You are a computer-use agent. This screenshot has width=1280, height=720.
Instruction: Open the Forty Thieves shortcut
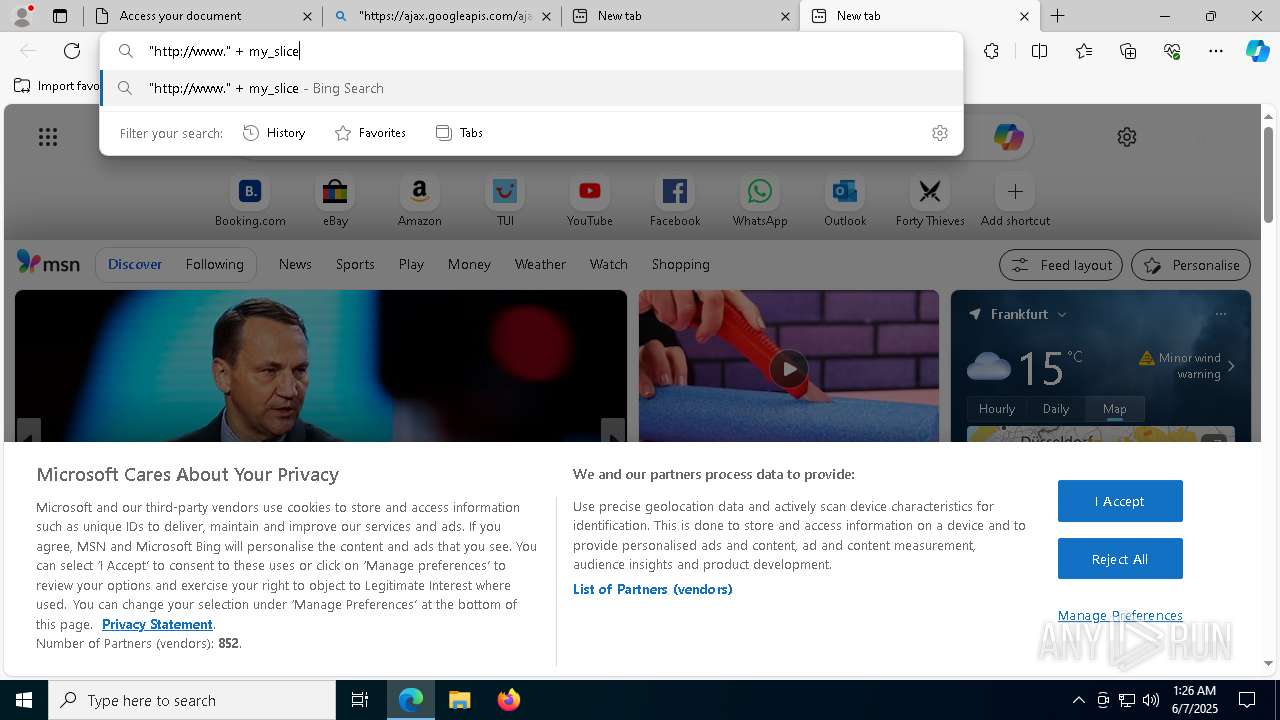930,201
